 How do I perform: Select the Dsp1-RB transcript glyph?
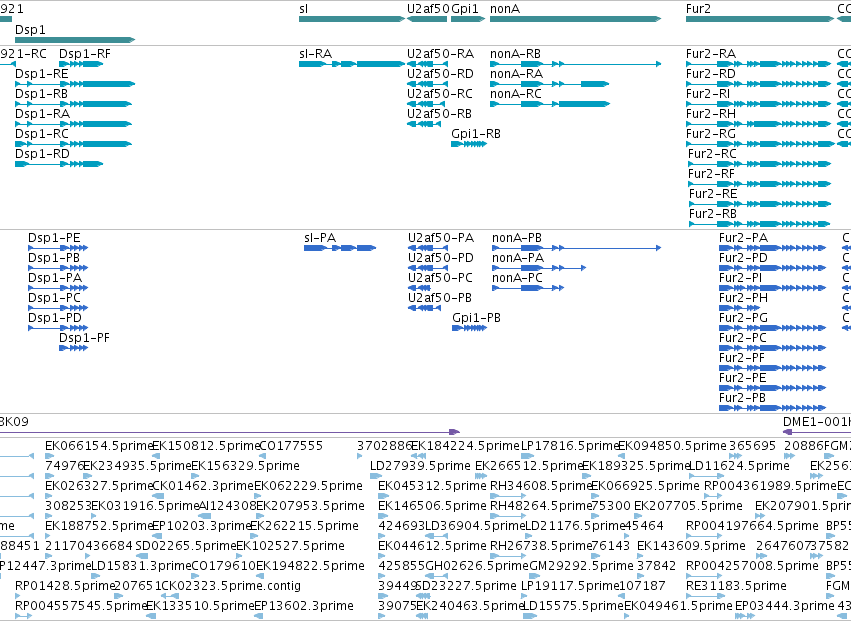tap(73, 104)
